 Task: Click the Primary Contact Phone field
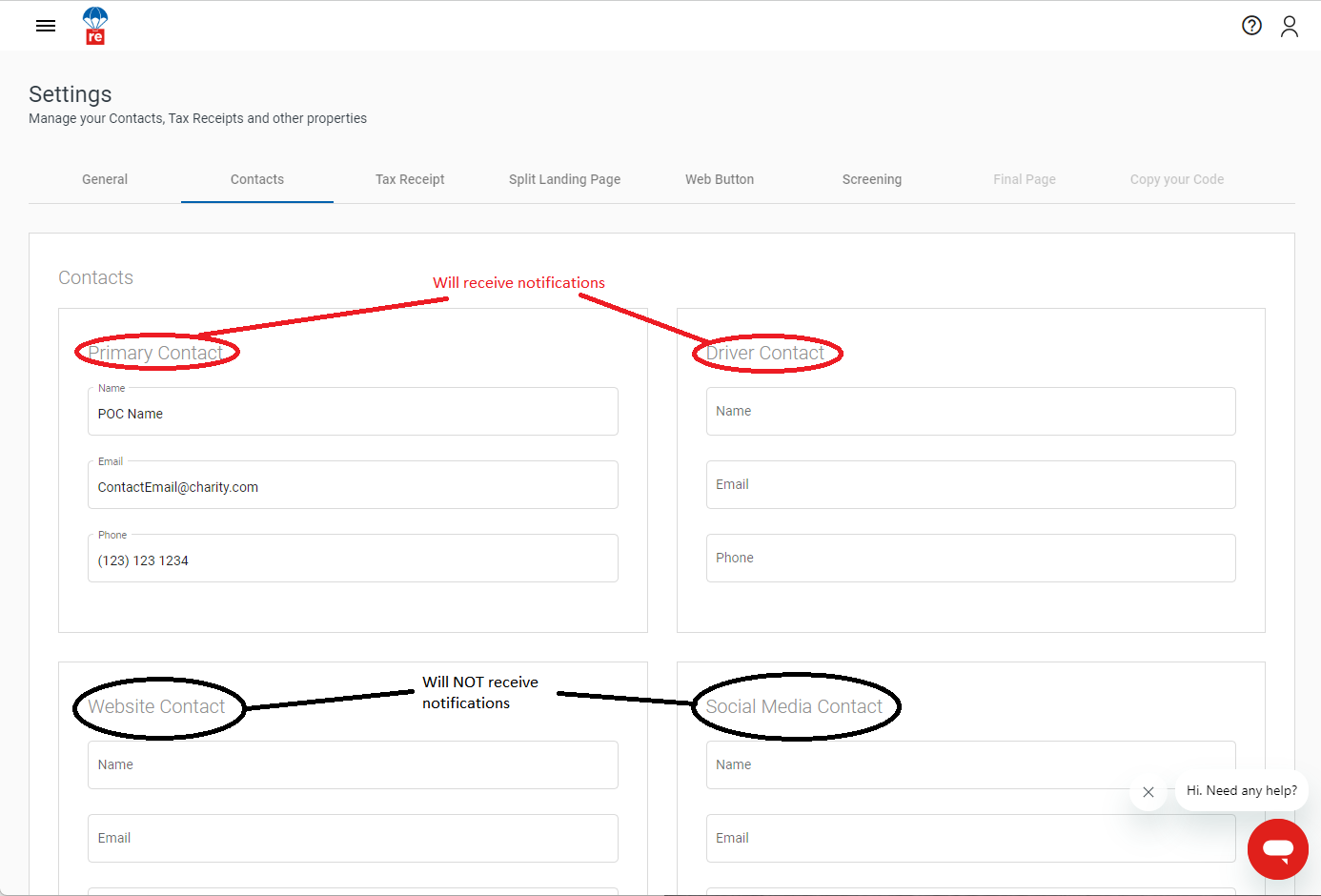pyautogui.click(x=353, y=559)
